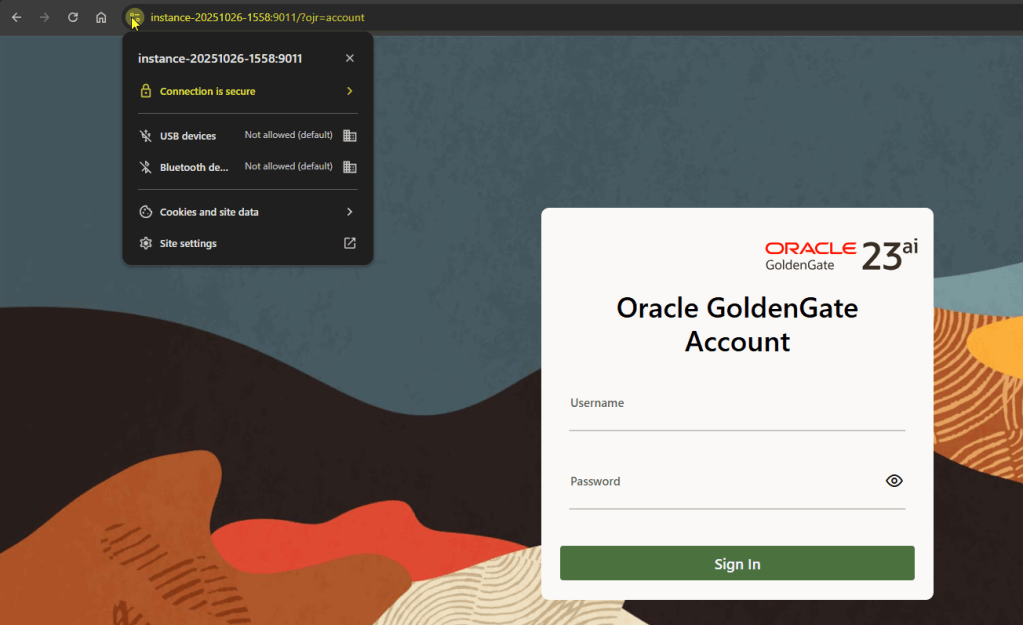Go to the browser home page
Viewport: 1023px width, 625px height.
pyautogui.click(x=101, y=17)
